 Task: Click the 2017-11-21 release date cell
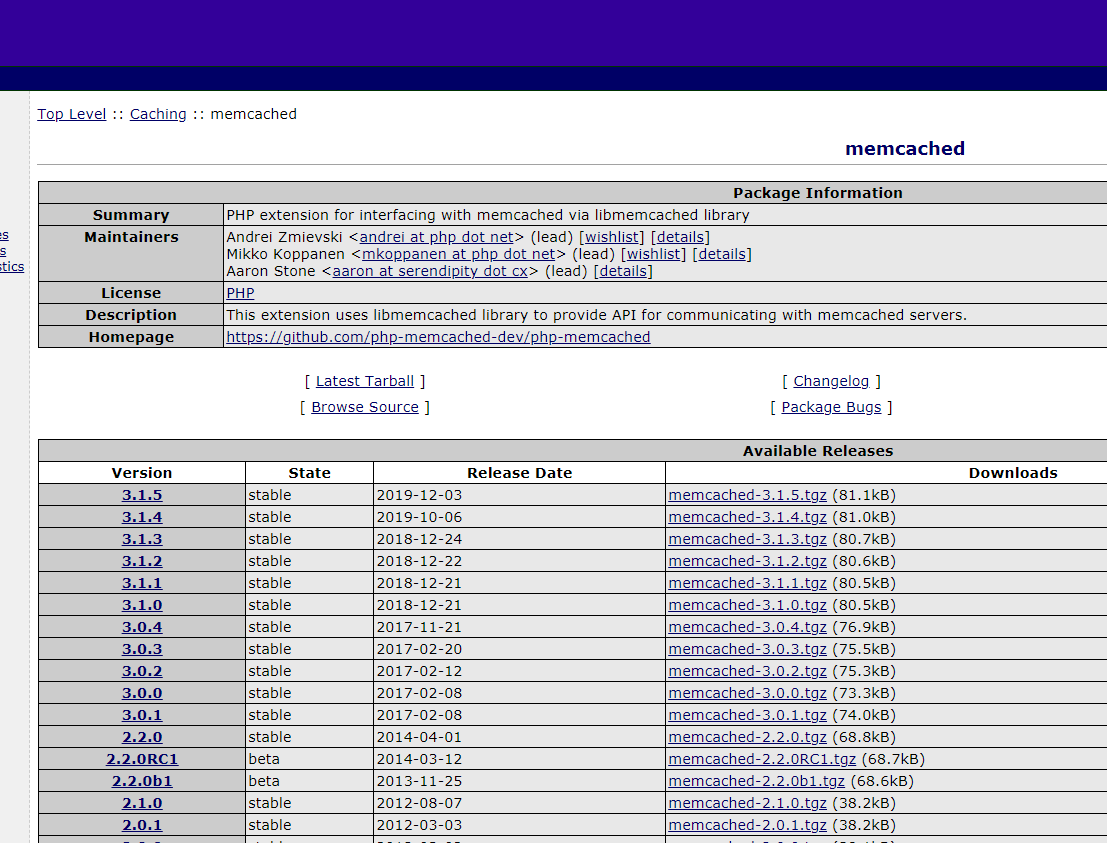coord(519,627)
